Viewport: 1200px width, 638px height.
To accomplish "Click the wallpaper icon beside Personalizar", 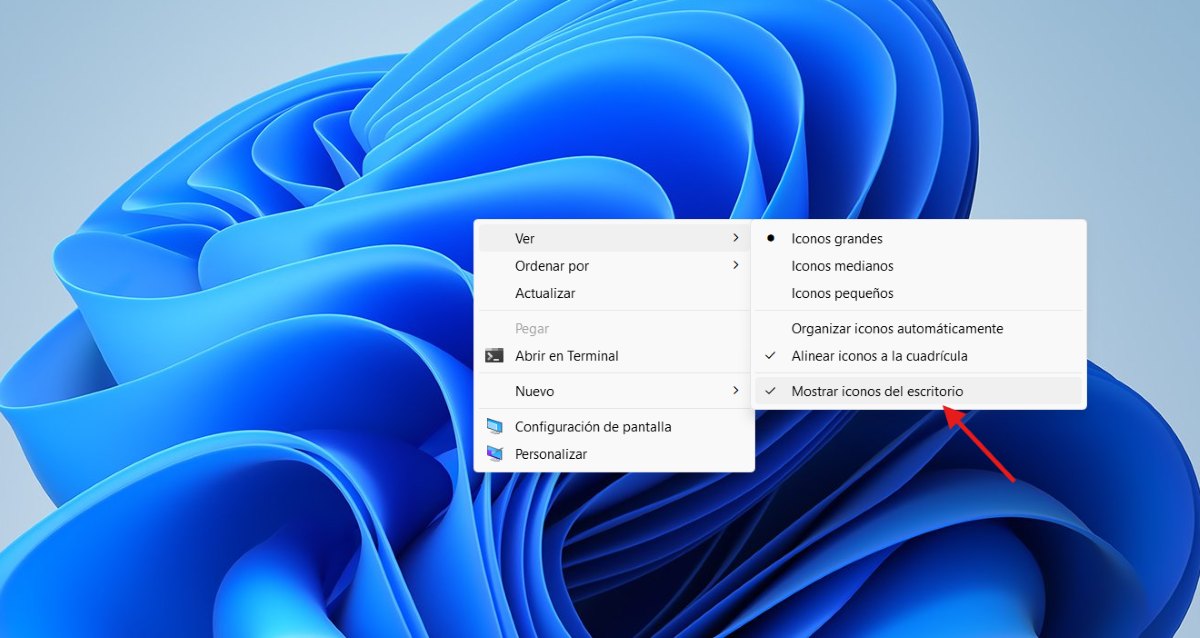I will [x=494, y=454].
